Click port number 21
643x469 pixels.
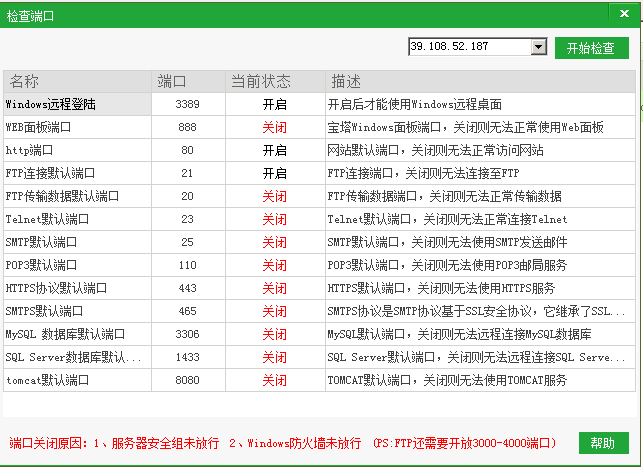click(x=187, y=173)
